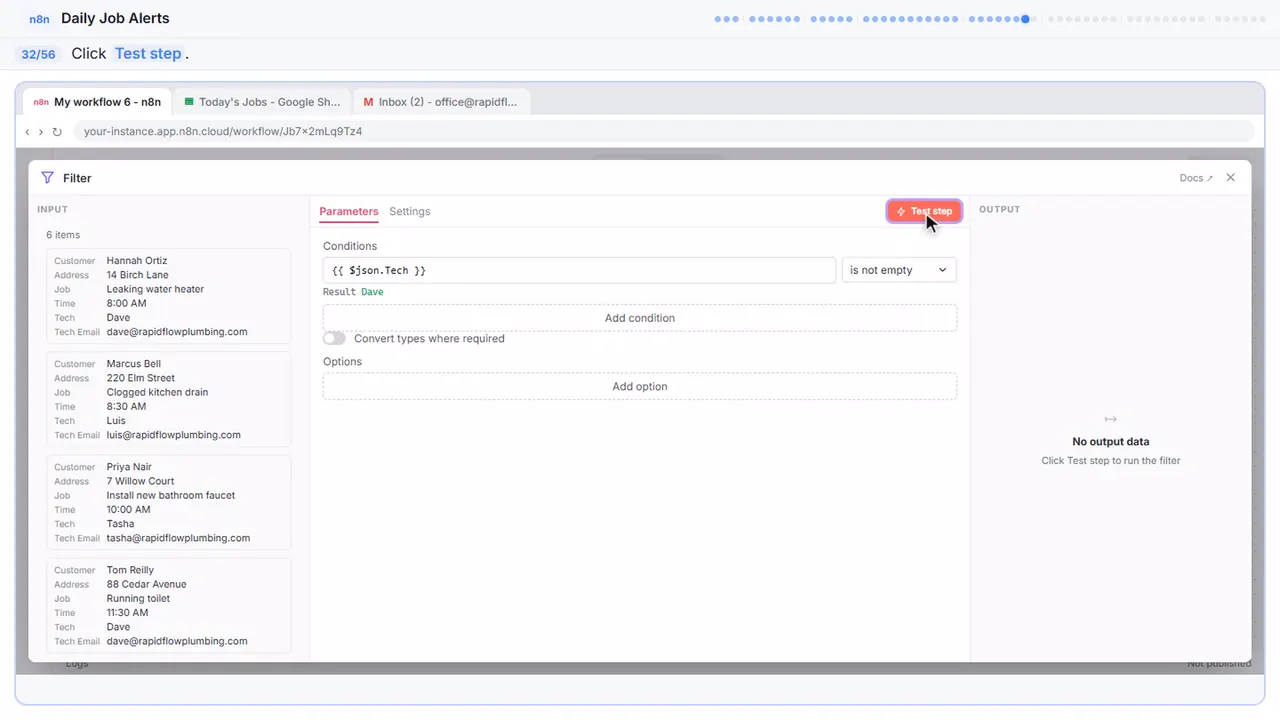Viewport: 1280px width, 720px height.
Task: Click job text Running toilet
Action: click(x=139, y=598)
